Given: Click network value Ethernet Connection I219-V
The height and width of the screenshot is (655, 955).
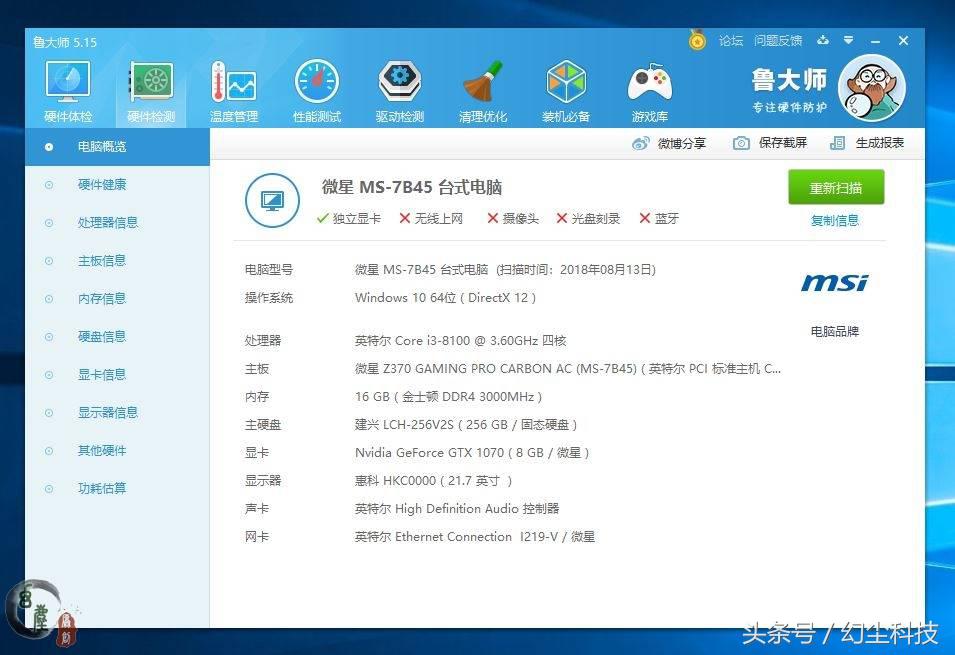Looking at the screenshot, I should (475, 537).
